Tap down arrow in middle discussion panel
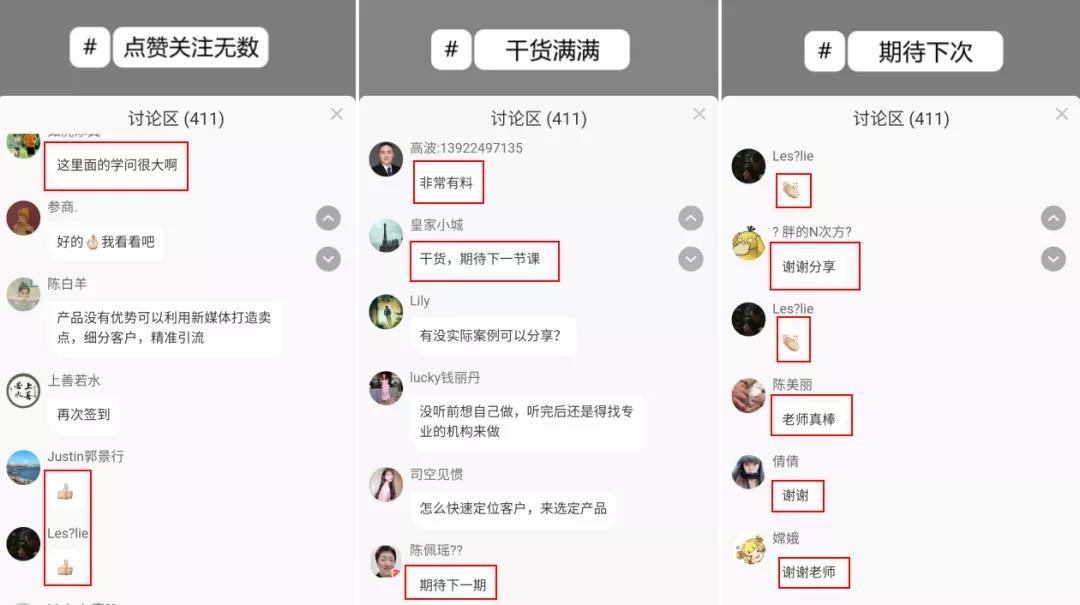Viewport: 1080px width, 605px height. (691, 259)
